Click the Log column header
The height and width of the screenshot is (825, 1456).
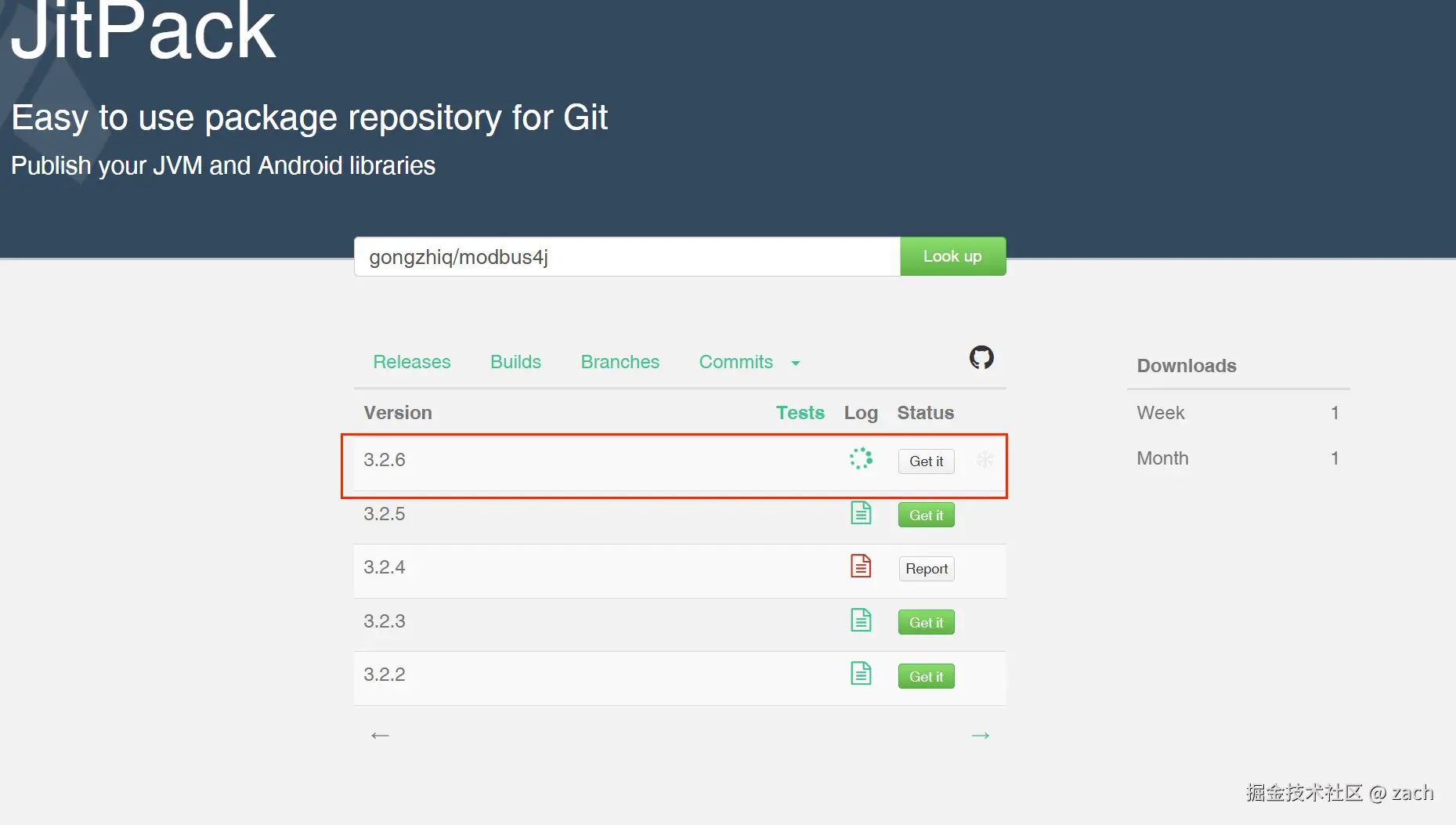tap(861, 413)
